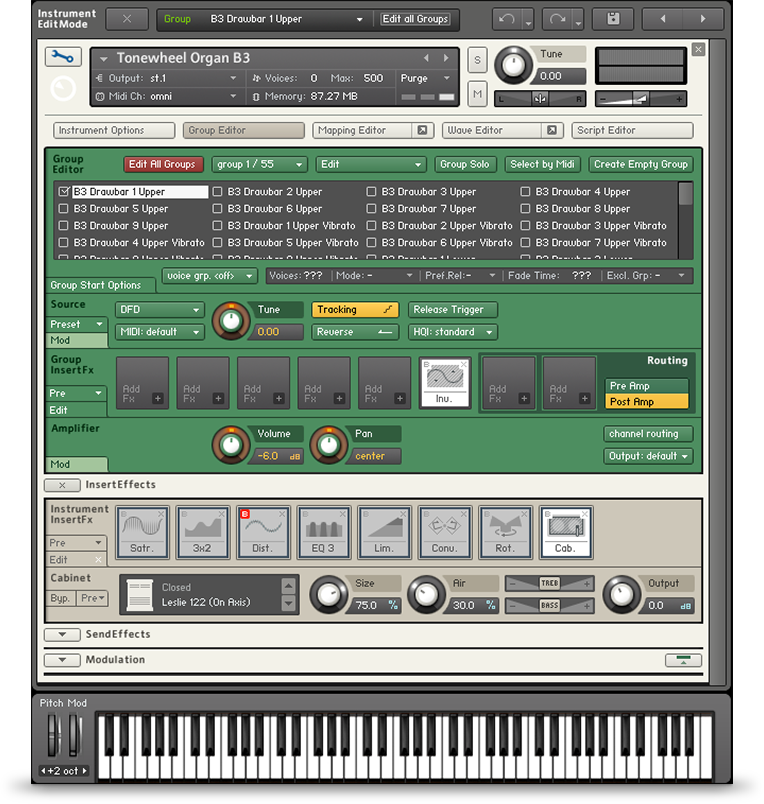
Task: Open Instrument Options tab
Action: [x=114, y=130]
